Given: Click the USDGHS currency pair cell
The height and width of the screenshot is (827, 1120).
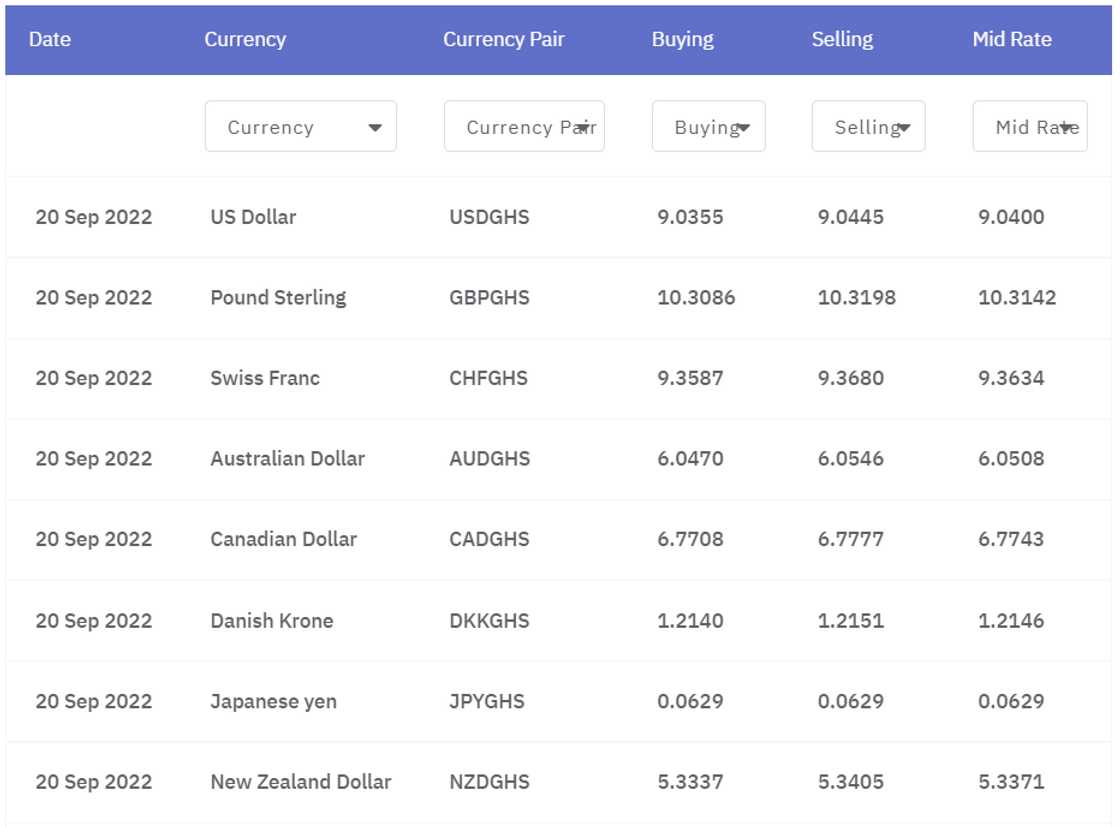Looking at the screenshot, I should point(488,217).
